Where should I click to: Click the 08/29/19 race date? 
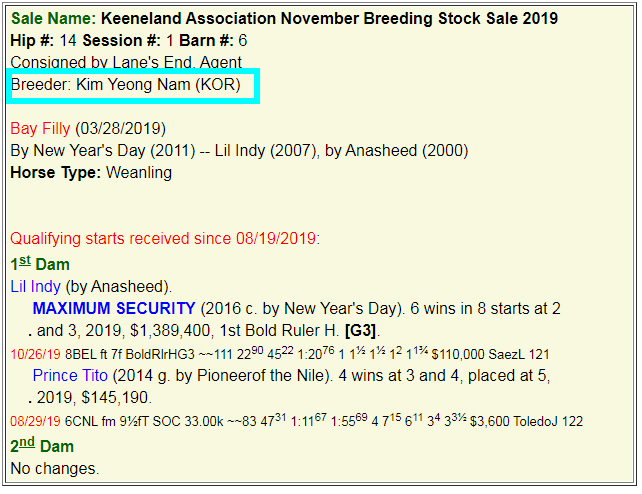point(35,421)
